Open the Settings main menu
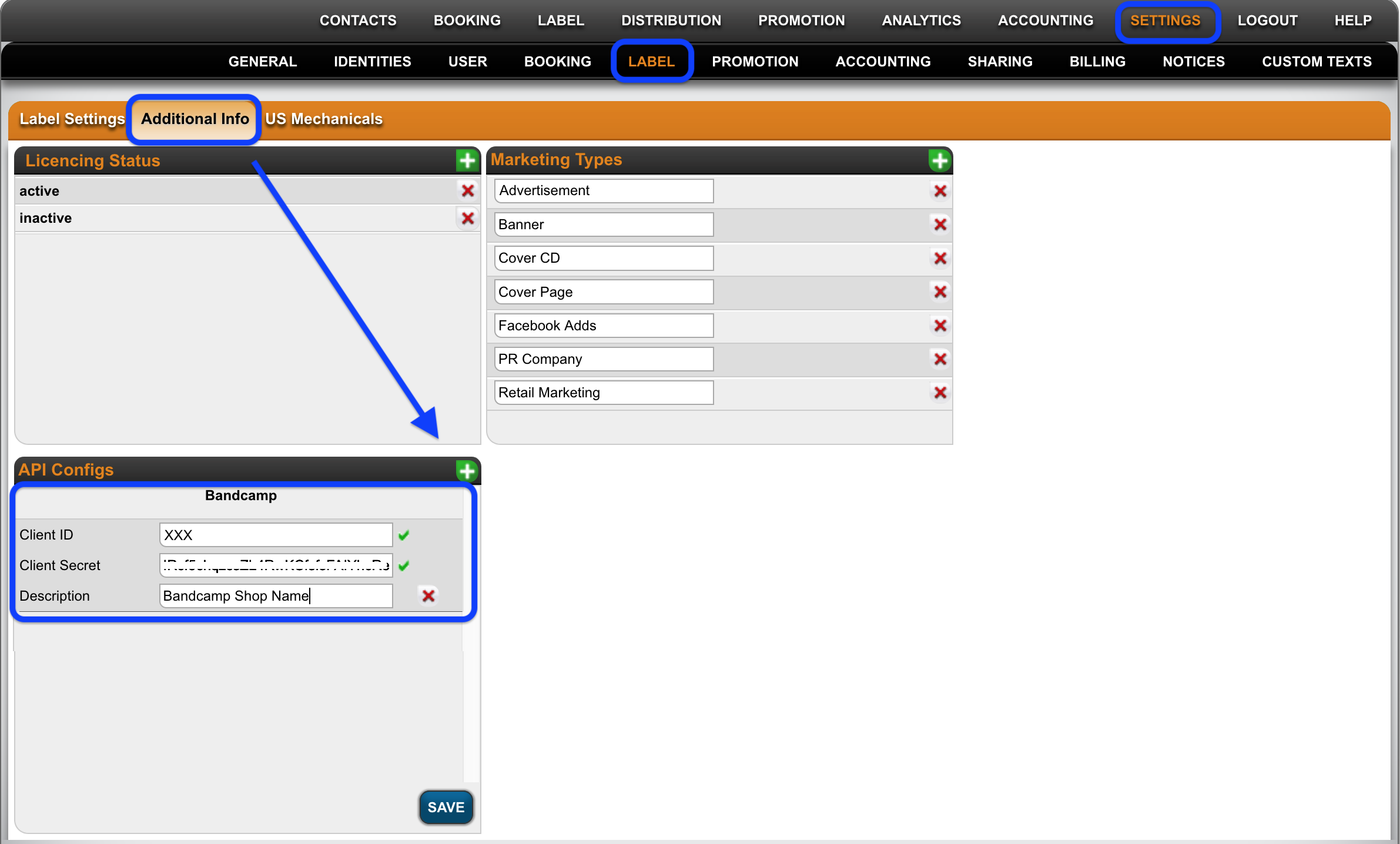The width and height of the screenshot is (1400, 844). [x=1165, y=21]
